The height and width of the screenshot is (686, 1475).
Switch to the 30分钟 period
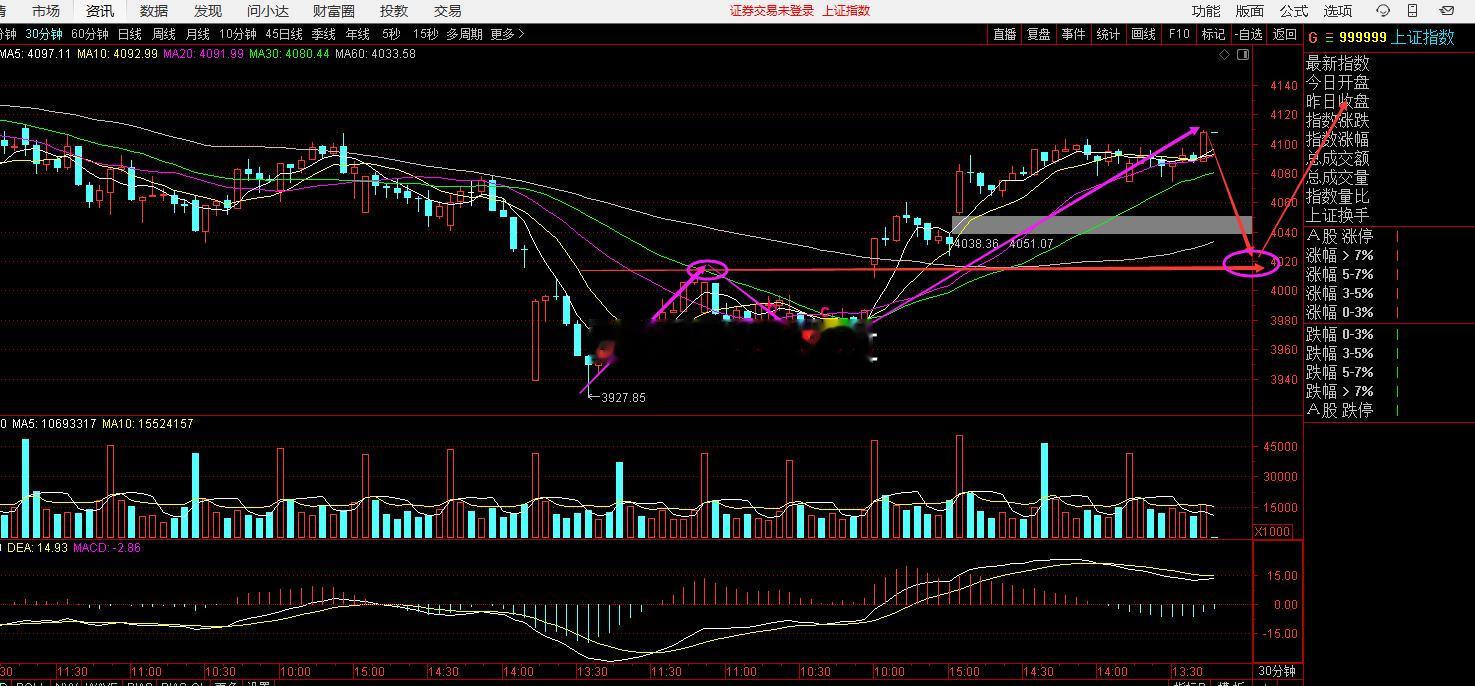point(45,34)
